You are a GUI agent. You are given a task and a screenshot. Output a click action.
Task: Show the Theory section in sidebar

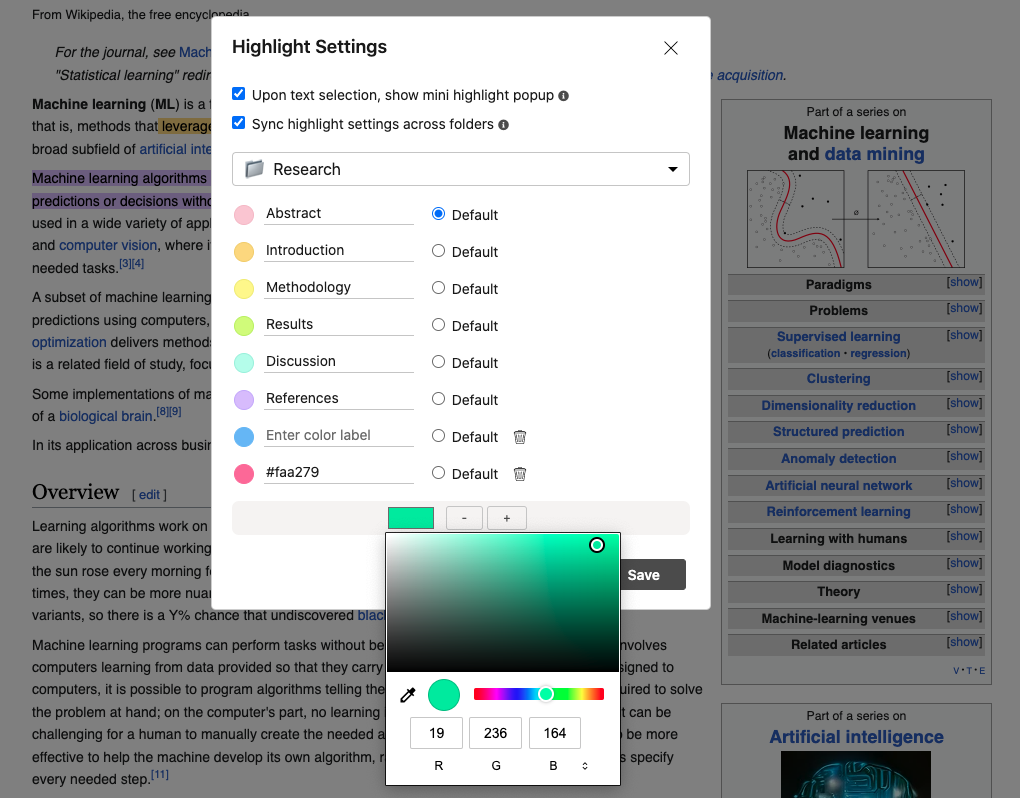964,589
